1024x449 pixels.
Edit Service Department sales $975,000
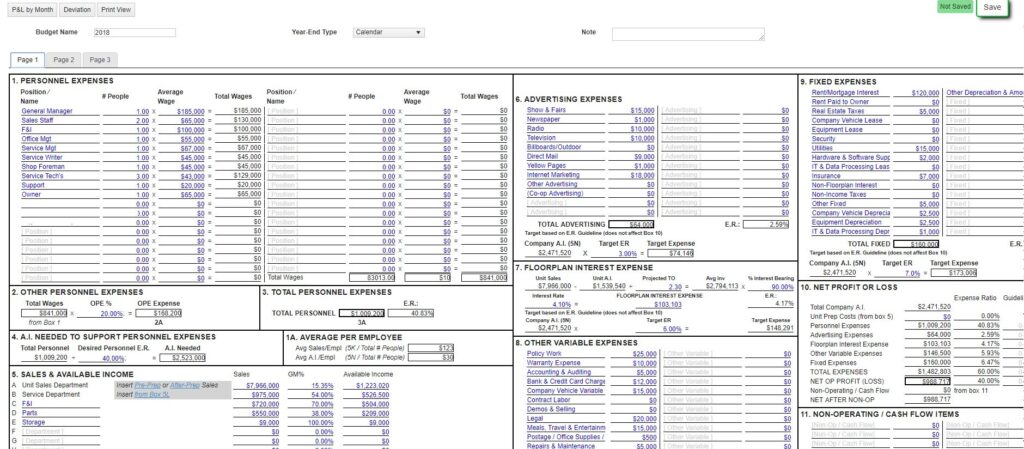click(x=256, y=395)
